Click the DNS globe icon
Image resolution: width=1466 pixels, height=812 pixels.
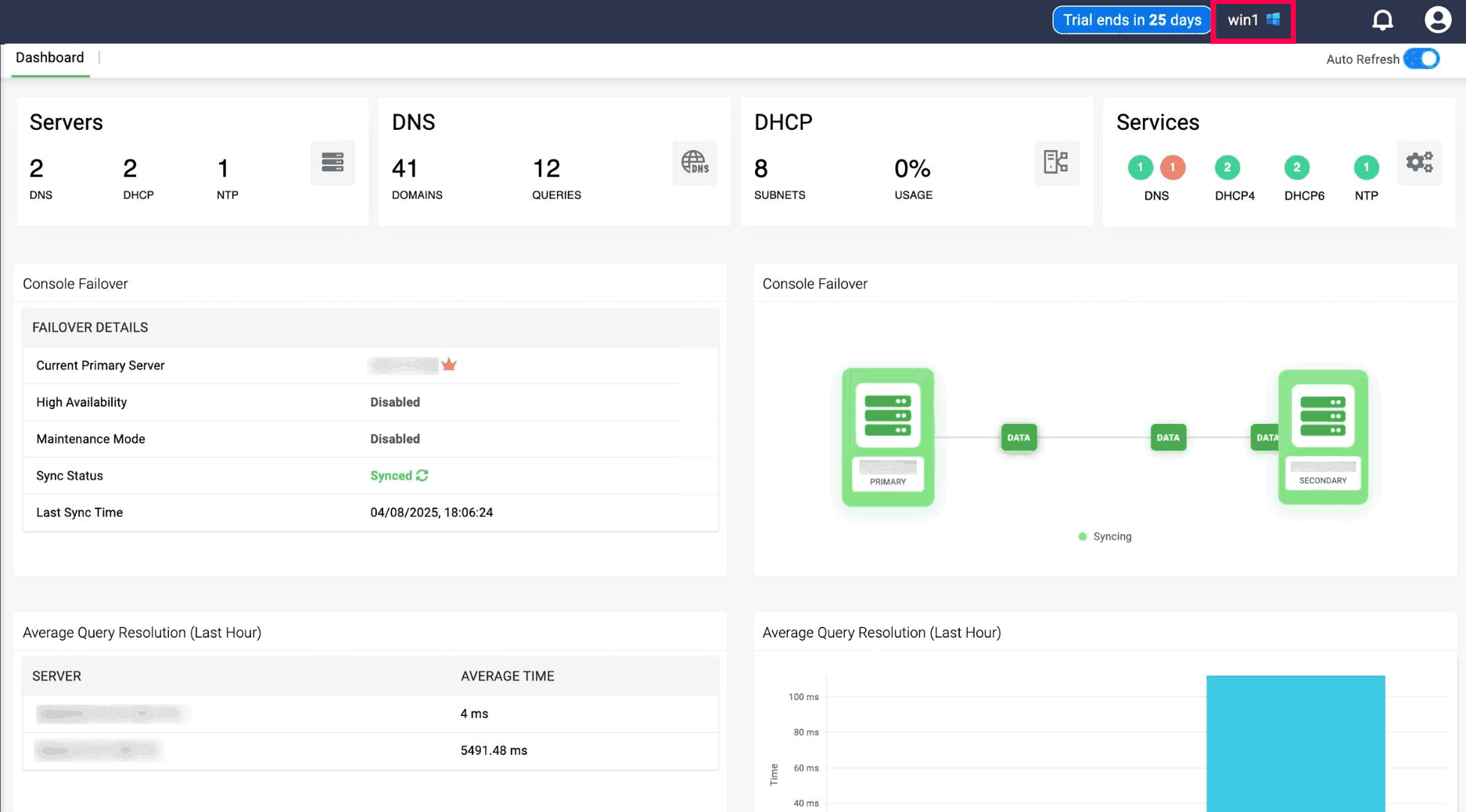694,163
